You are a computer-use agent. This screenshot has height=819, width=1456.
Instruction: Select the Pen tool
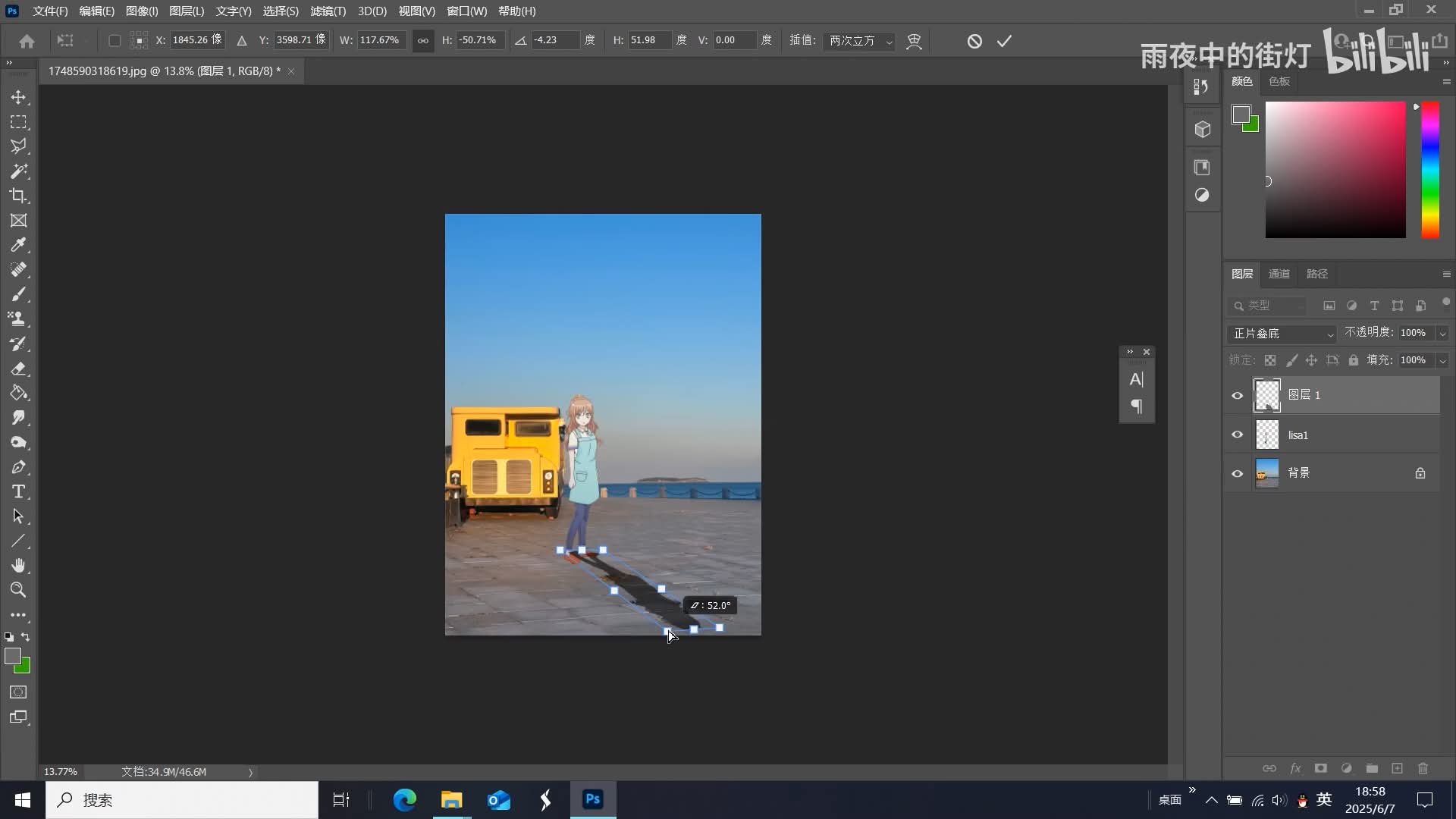click(x=18, y=467)
